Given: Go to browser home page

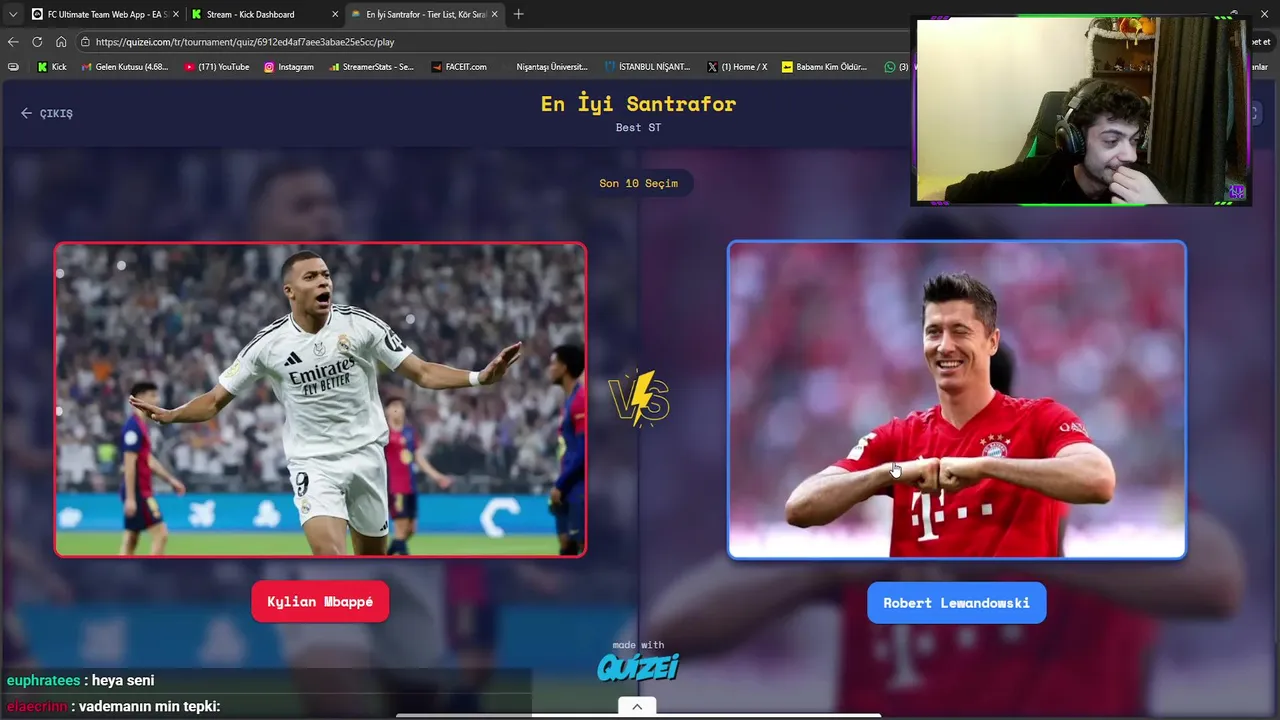Looking at the screenshot, I should tap(61, 42).
